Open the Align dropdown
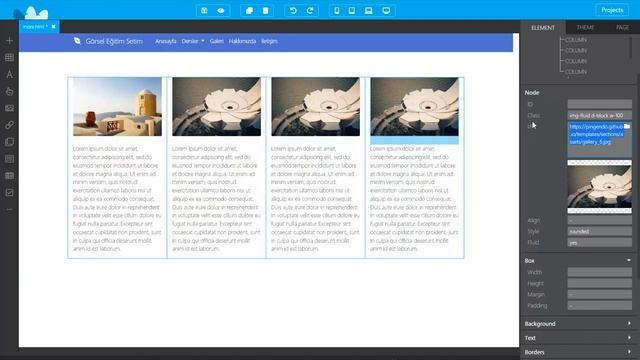Image resolution: width=640 pixels, height=360 pixels. (599, 220)
